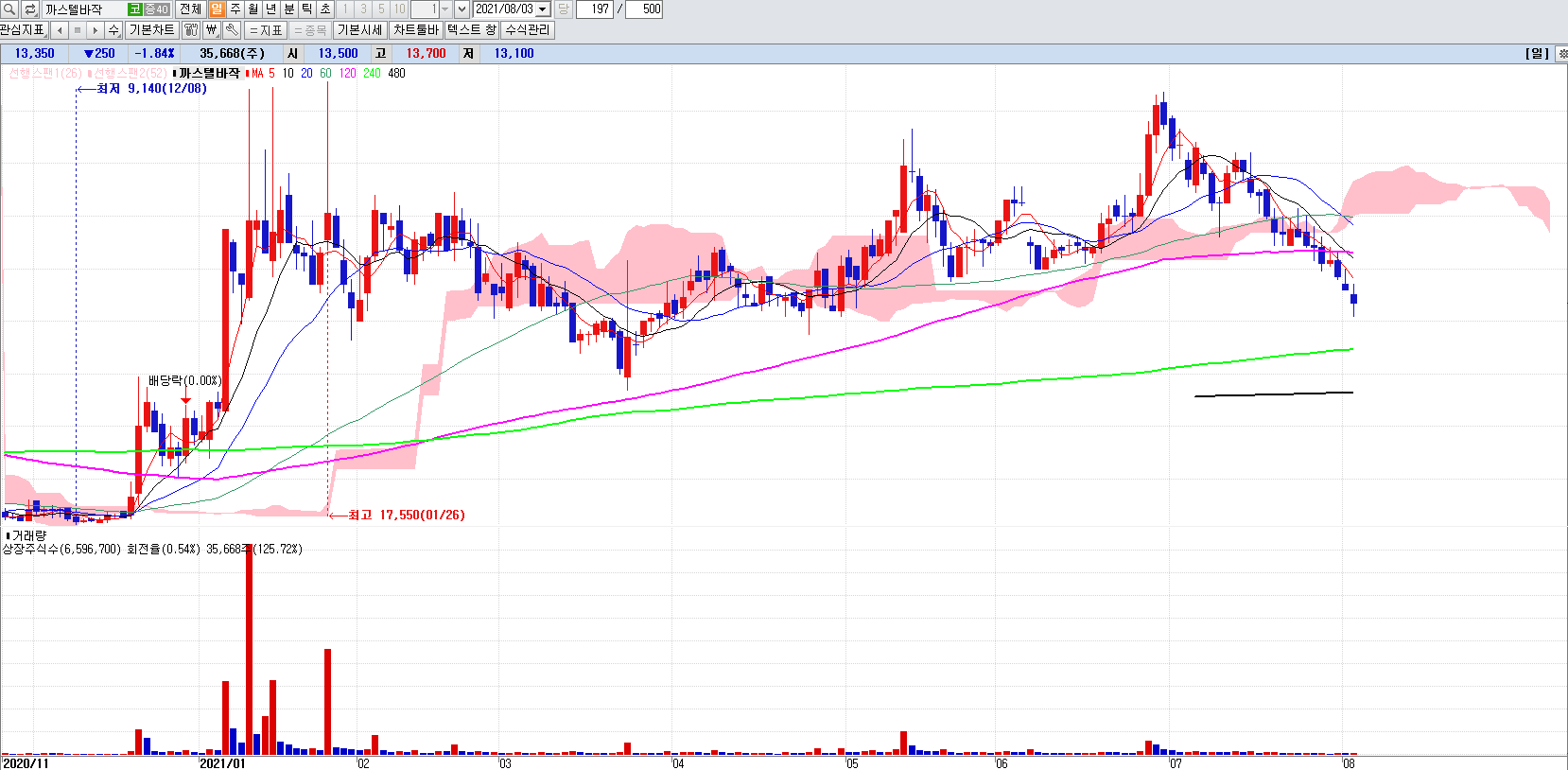The width and height of the screenshot is (1568, 770).
Task: Click the change value ▼250
Action: point(99,54)
